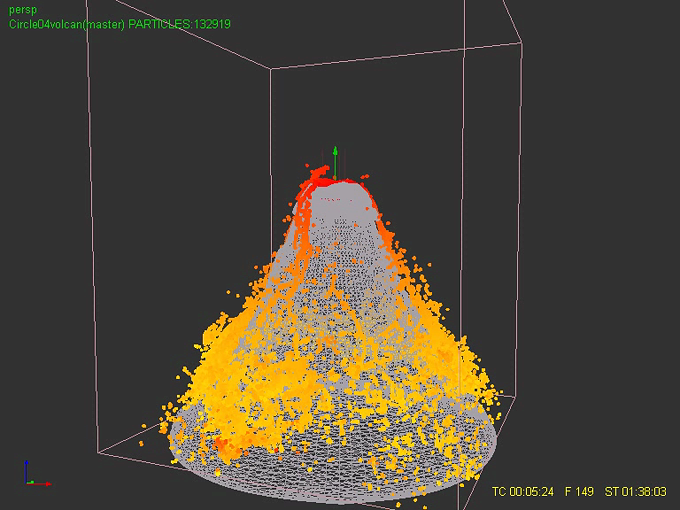Screen dimensions: 680x510
Task: Select the domain bounding box top-right corner
Action: pyautogui.click(x=521, y=43)
